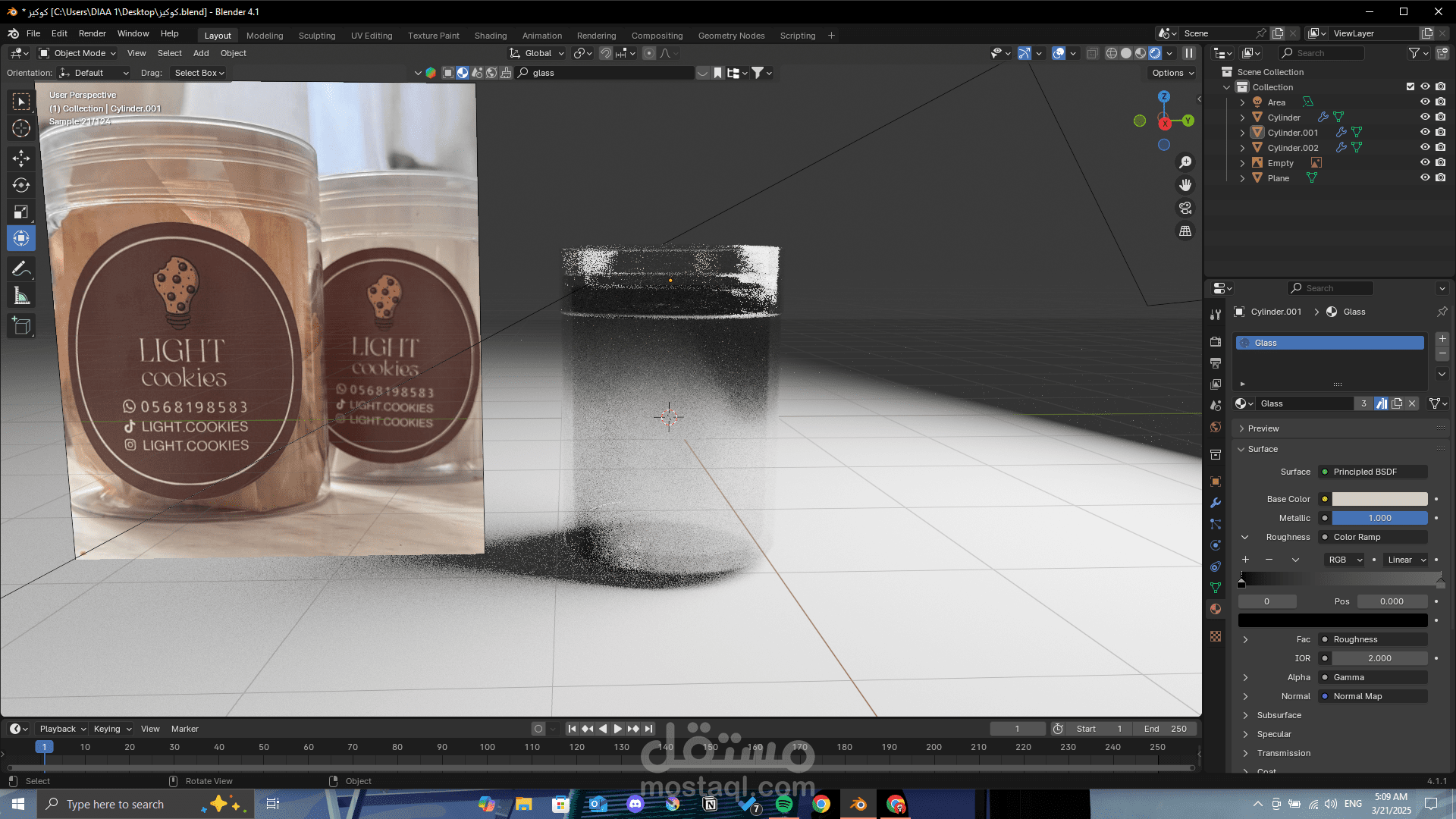Select the Annotate pencil tool
Screen dimensions: 1456x819
pos(21,268)
